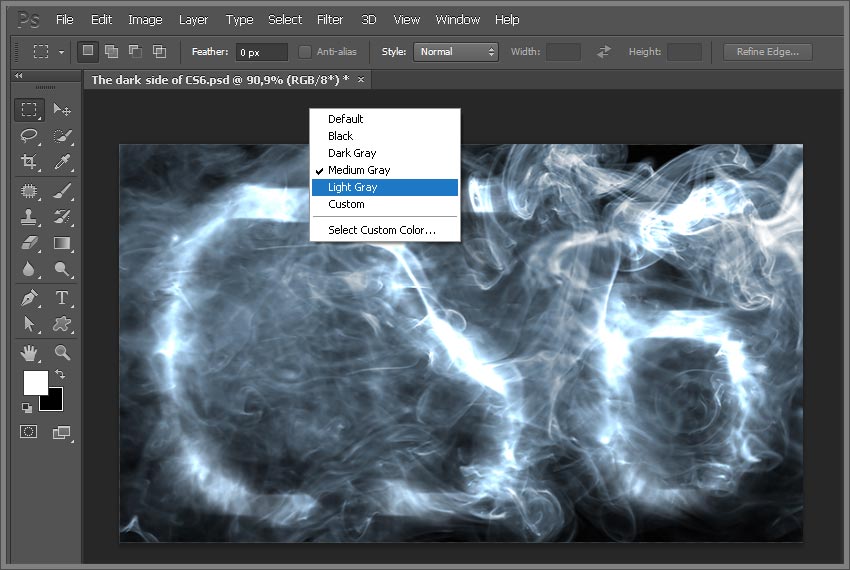Click the New selection mode button
Screen dimensions: 850x570
[x=87, y=52]
